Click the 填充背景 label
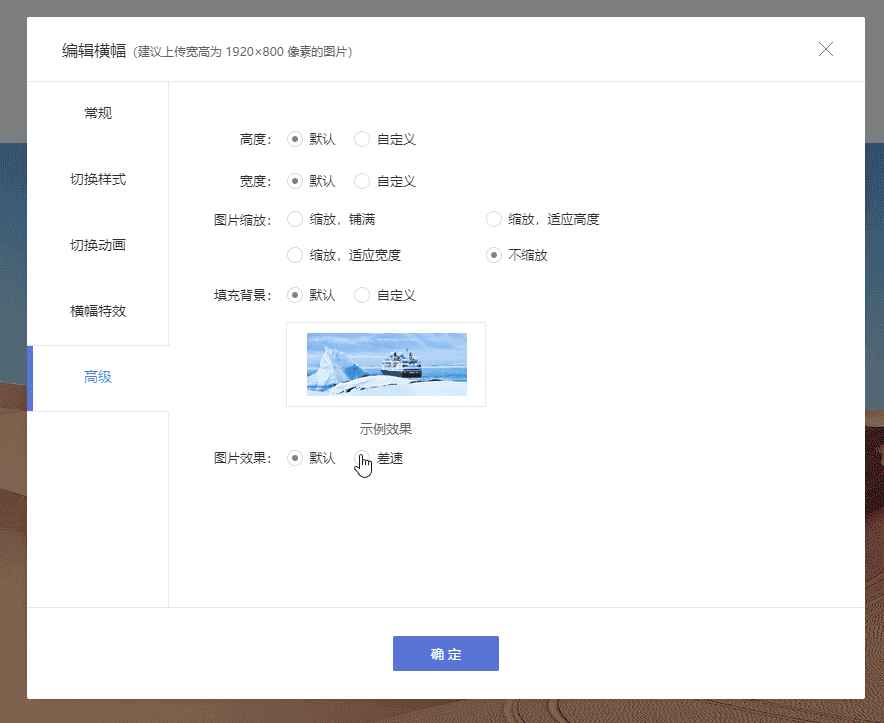The width and height of the screenshot is (884, 723). (242, 296)
